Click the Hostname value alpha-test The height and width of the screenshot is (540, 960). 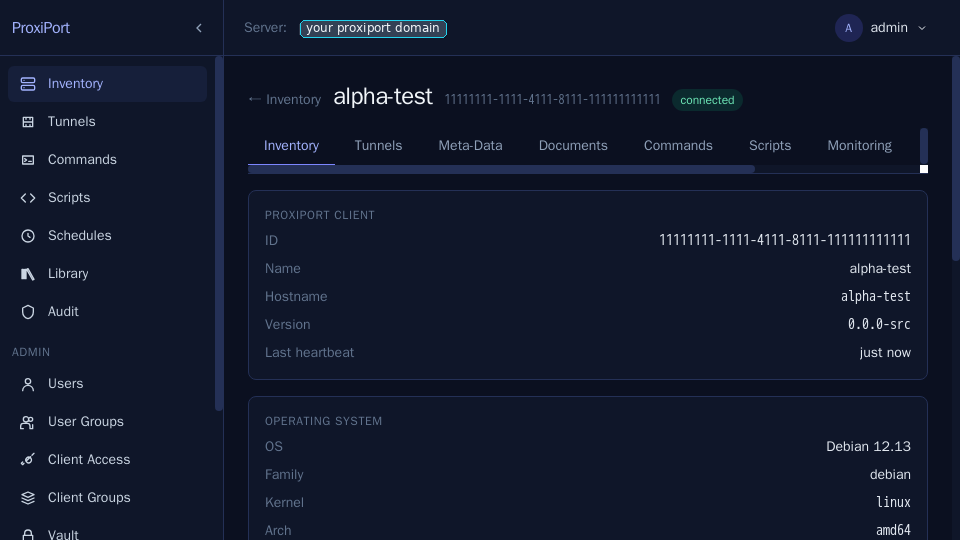click(876, 296)
